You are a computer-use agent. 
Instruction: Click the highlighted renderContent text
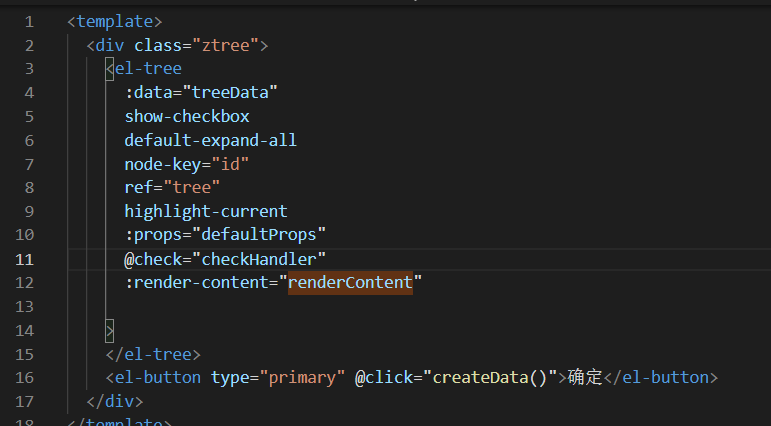pos(350,284)
